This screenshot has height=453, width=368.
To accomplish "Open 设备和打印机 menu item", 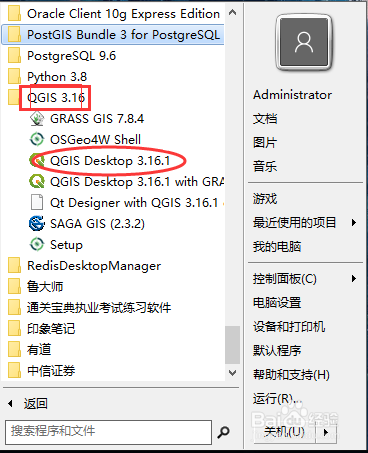I will click(x=289, y=326).
